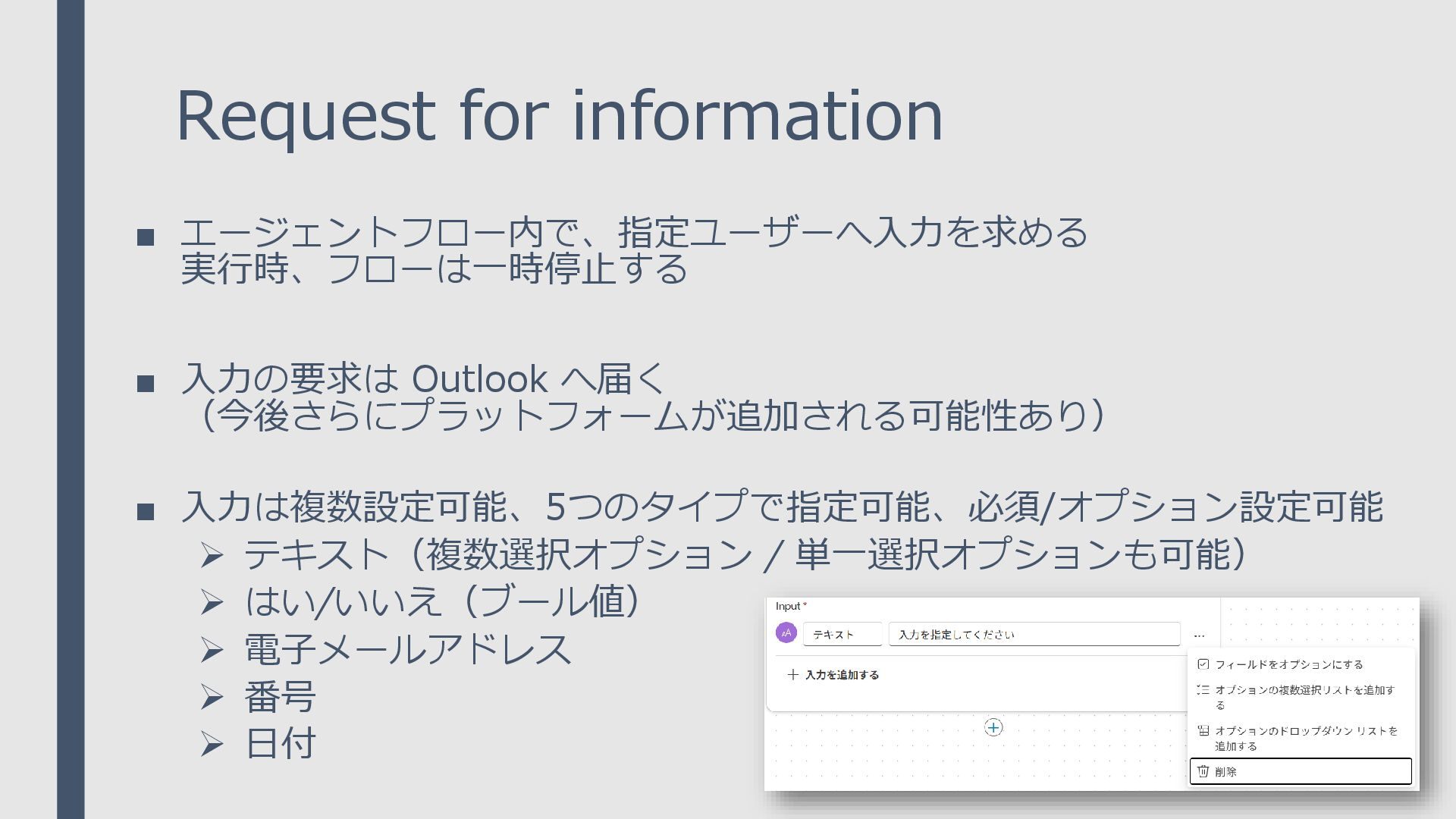Click the purple AA text type icon
The height and width of the screenshot is (819, 1456).
click(786, 633)
